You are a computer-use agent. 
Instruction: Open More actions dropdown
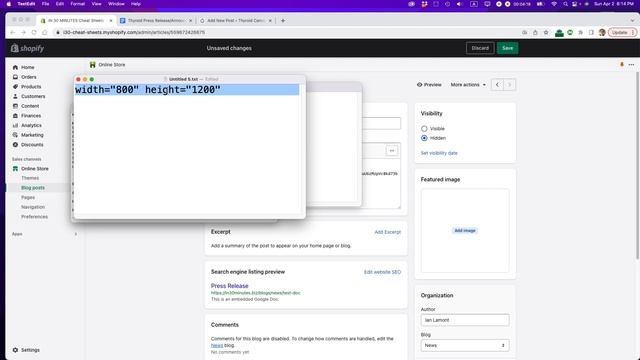468,85
